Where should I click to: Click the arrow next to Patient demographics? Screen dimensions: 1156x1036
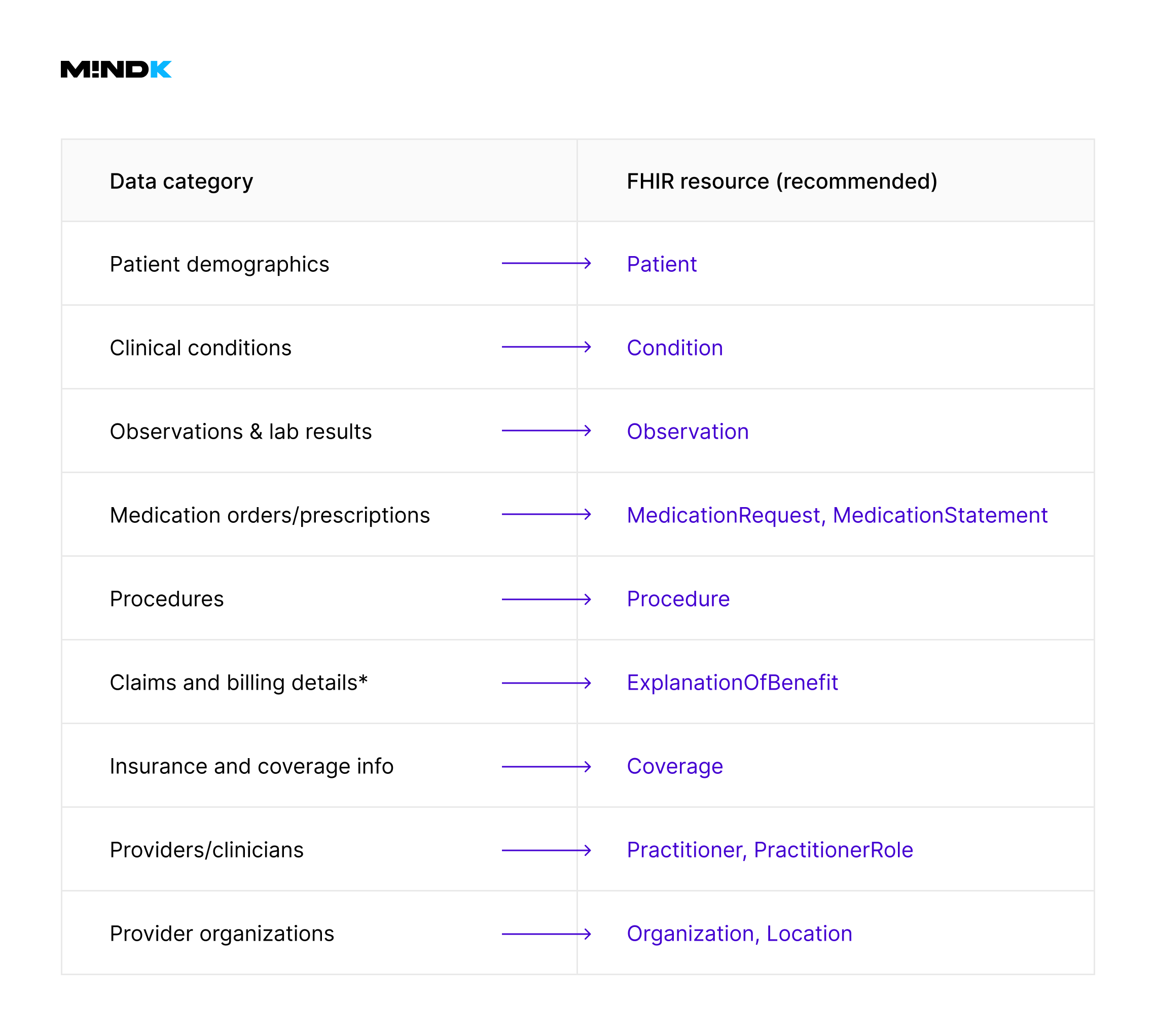pyautogui.click(x=546, y=263)
